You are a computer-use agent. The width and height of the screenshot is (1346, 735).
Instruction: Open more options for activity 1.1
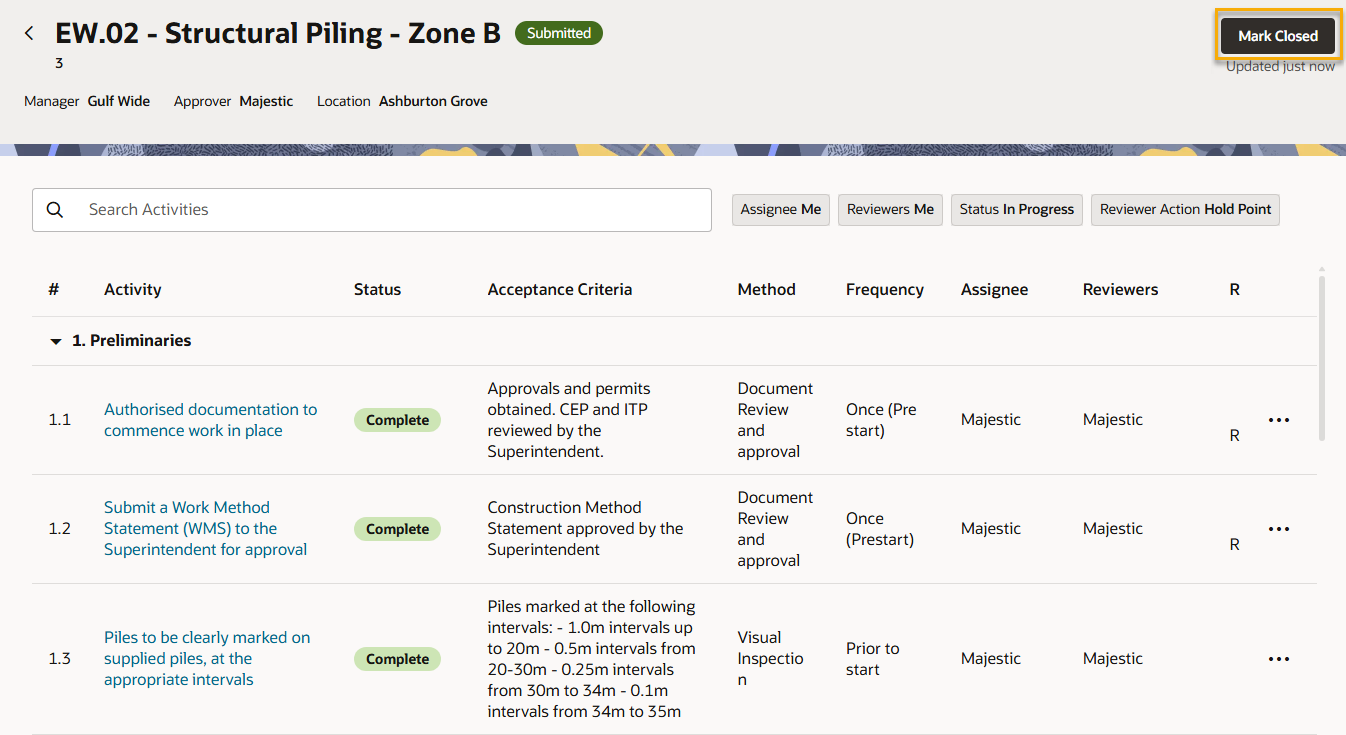[1278, 420]
